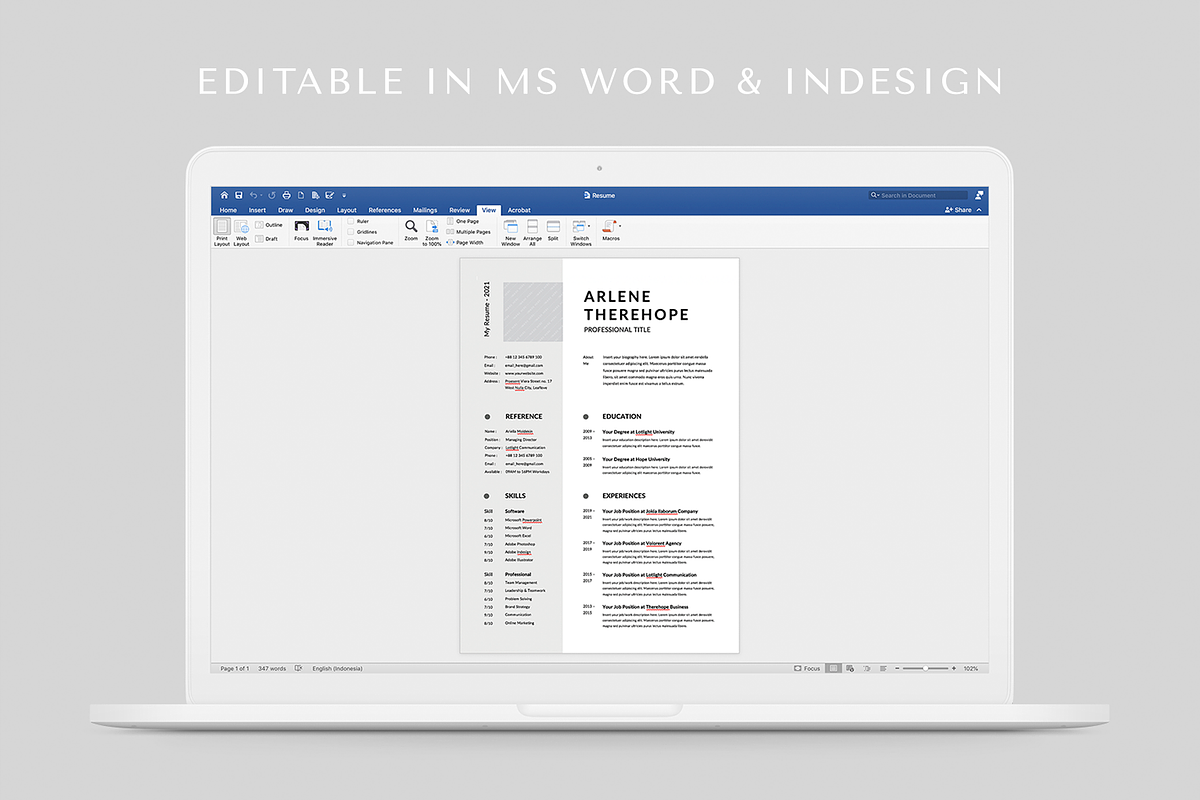The image size is (1200, 800).
Task: Click zoom in plus button
Action: pyautogui.click(x=954, y=668)
